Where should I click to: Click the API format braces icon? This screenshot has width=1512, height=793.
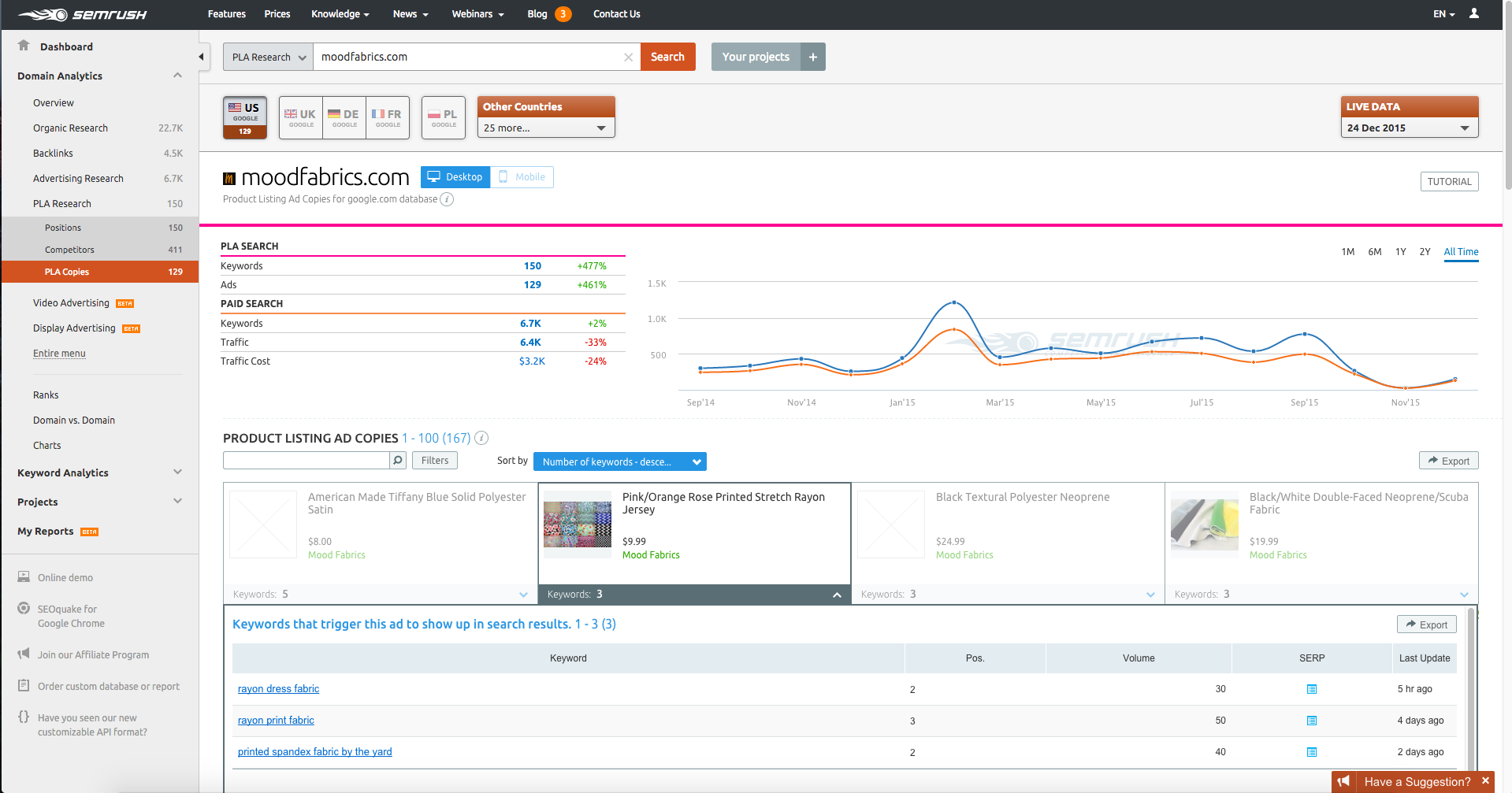pyautogui.click(x=24, y=717)
